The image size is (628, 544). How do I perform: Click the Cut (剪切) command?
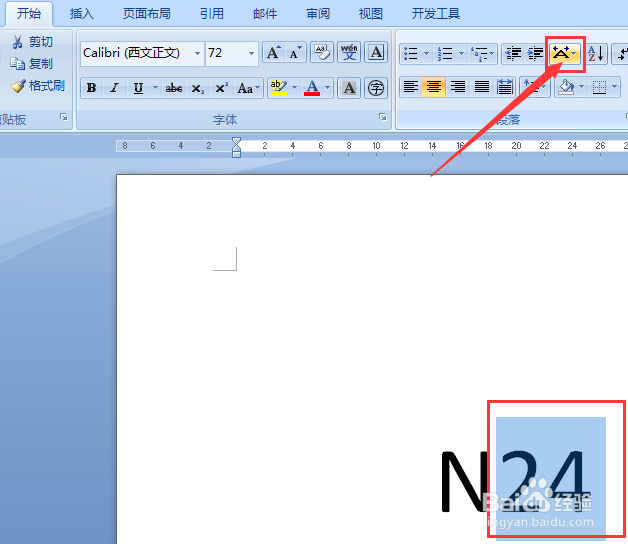(32, 42)
